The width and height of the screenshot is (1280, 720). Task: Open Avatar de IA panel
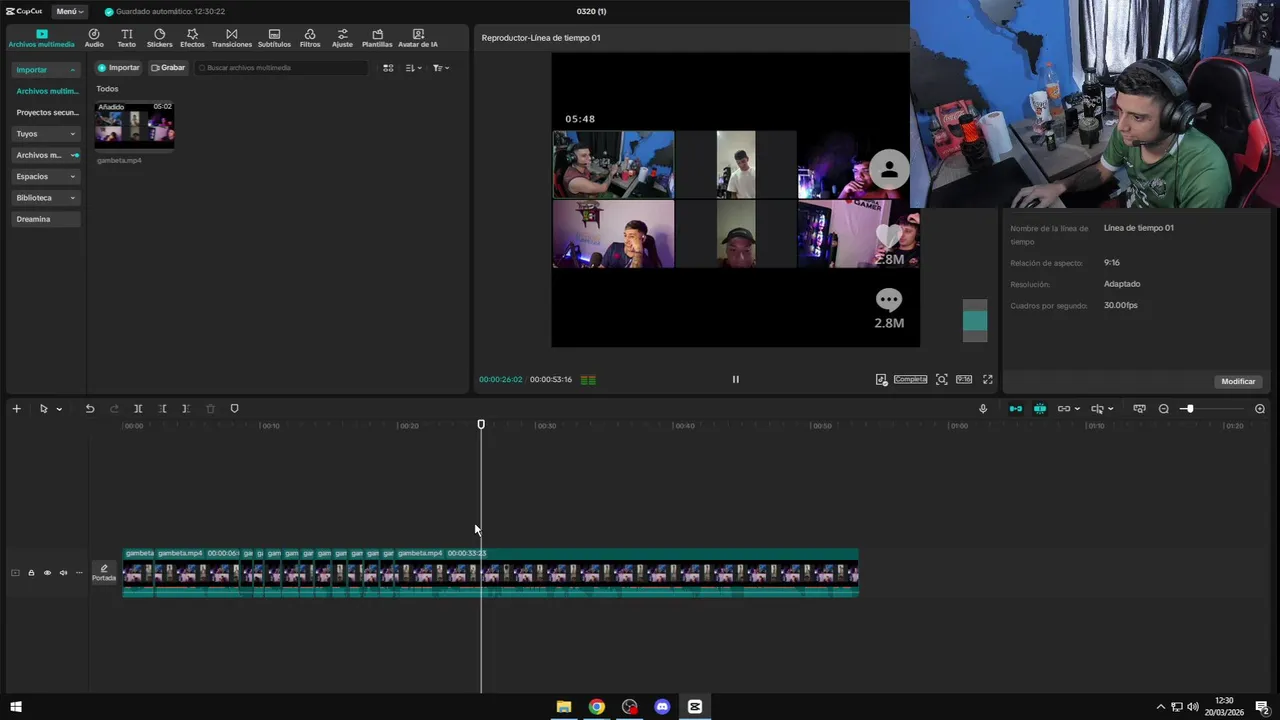pos(418,38)
